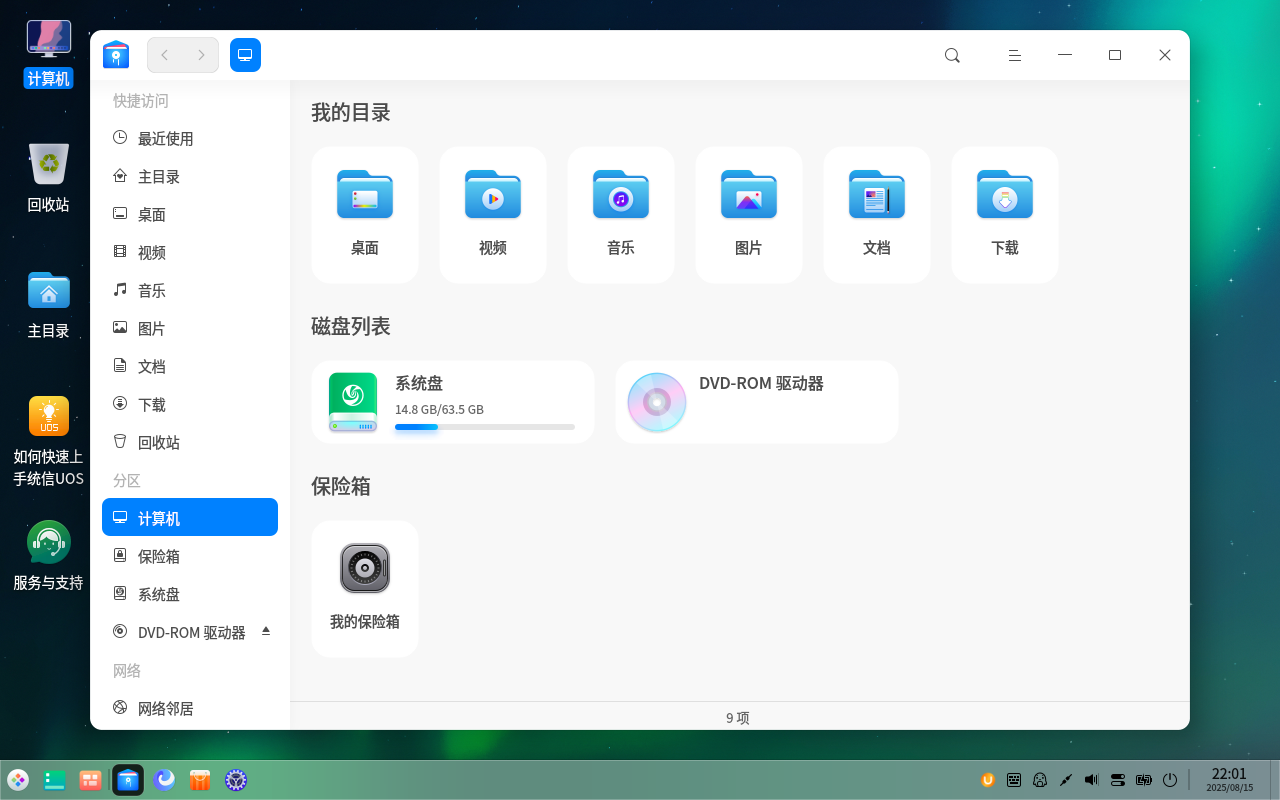Click the system disk usage bar
Screen dimensions: 1280x800
point(484,427)
